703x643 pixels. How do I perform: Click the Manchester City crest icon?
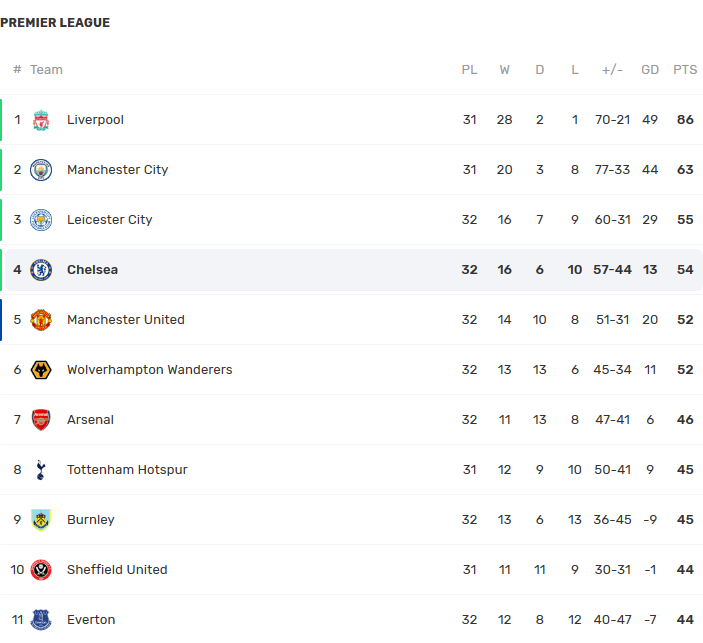(41, 170)
